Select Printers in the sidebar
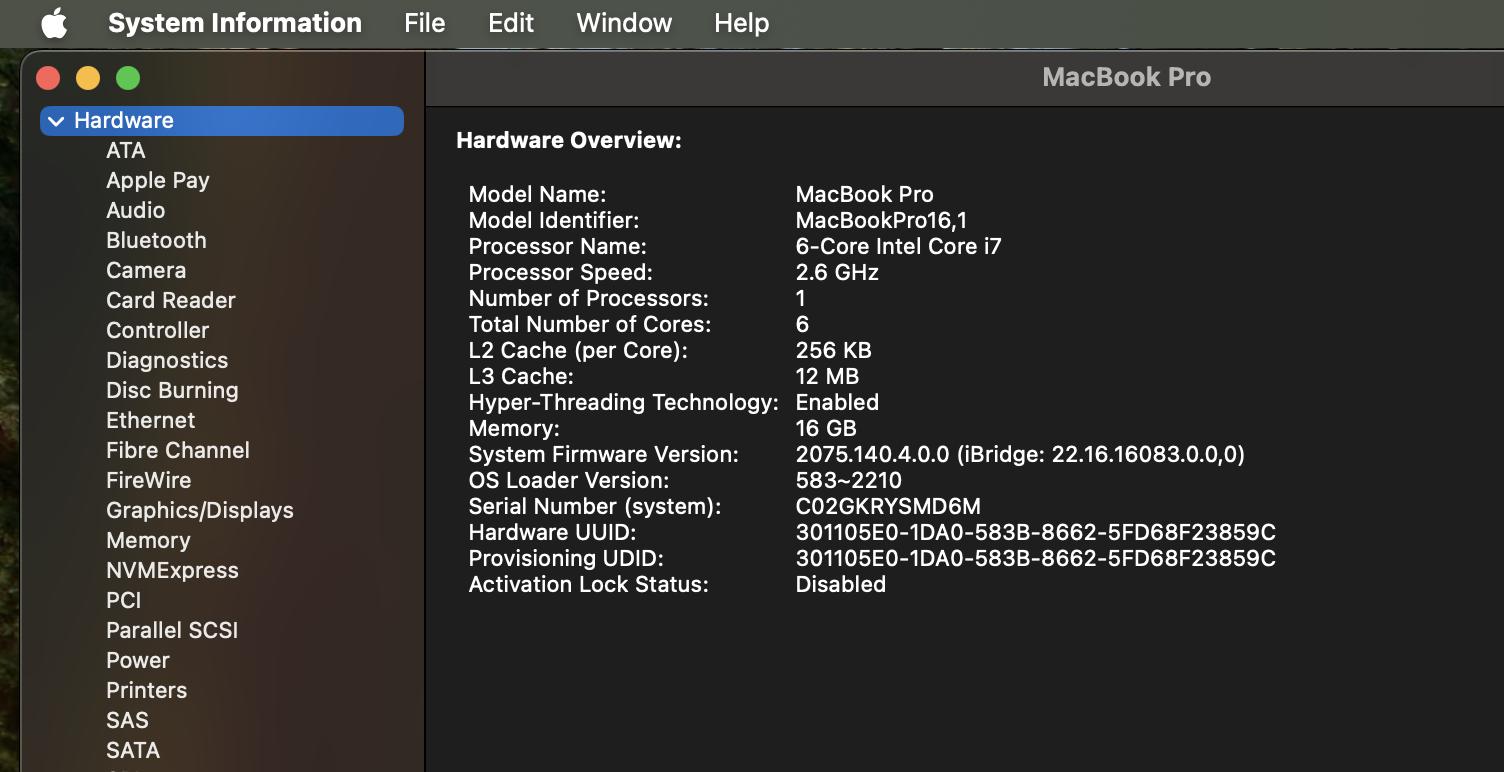1504x772 pixels. click(x=147, y=690)
